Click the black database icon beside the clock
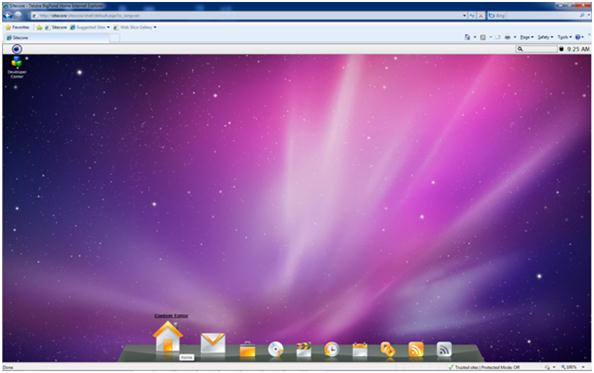The height and width of the screenshot is (373, 594). pyautogui.click(x=561, y=49)
